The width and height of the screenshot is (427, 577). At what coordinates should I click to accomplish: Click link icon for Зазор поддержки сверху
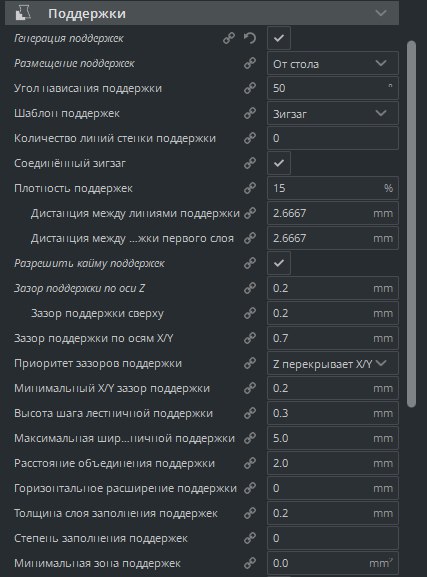[x=250, y=314]
